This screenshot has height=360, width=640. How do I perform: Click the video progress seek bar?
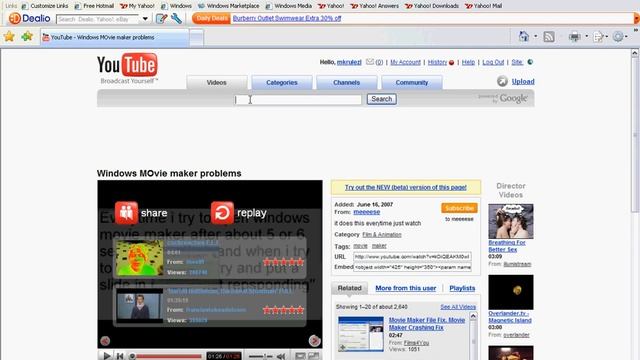(167, 356)
